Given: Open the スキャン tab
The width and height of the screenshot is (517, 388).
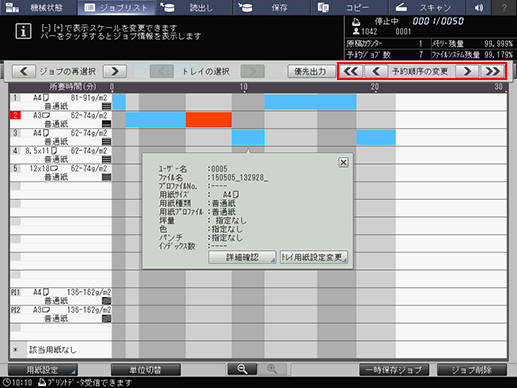Looking at the screenshot, I should point(426,7).
